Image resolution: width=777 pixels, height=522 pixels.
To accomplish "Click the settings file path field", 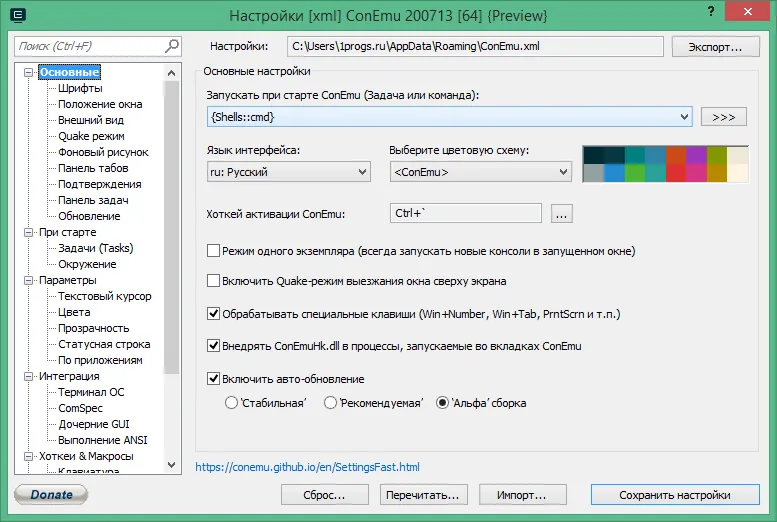I will (475, 47).
